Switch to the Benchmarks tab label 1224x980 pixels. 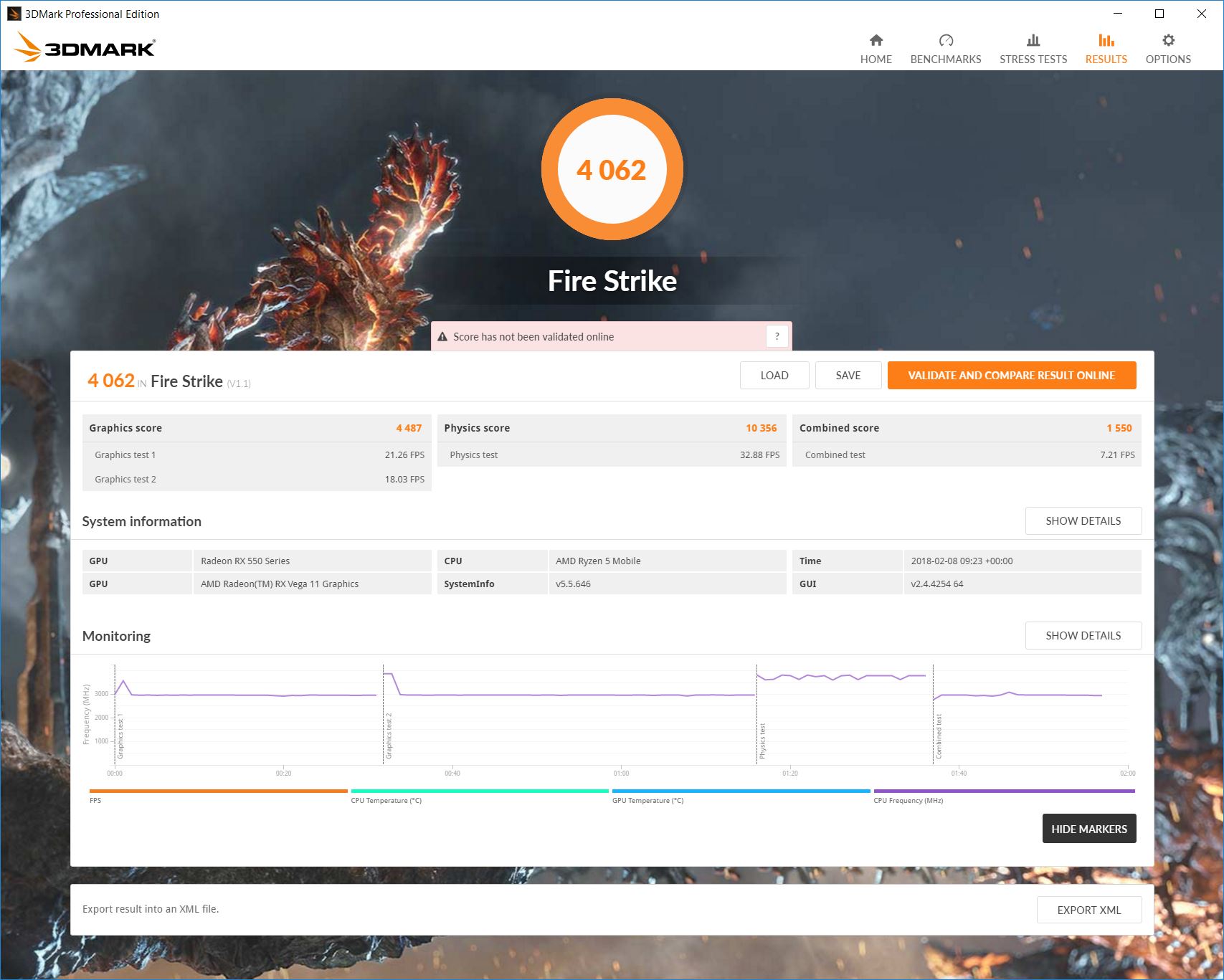click(x=945, y=60)
